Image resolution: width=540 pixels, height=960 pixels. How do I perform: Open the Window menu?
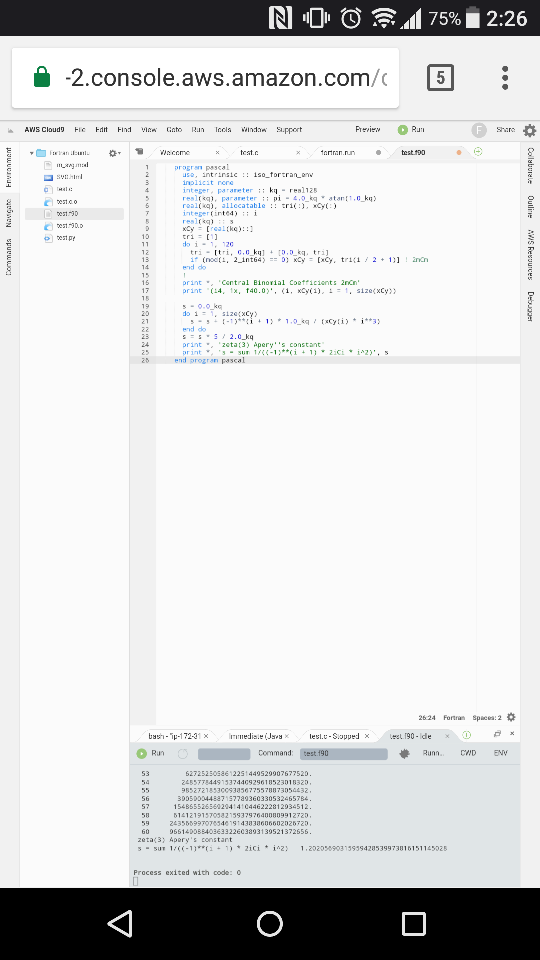click(254, 130)
